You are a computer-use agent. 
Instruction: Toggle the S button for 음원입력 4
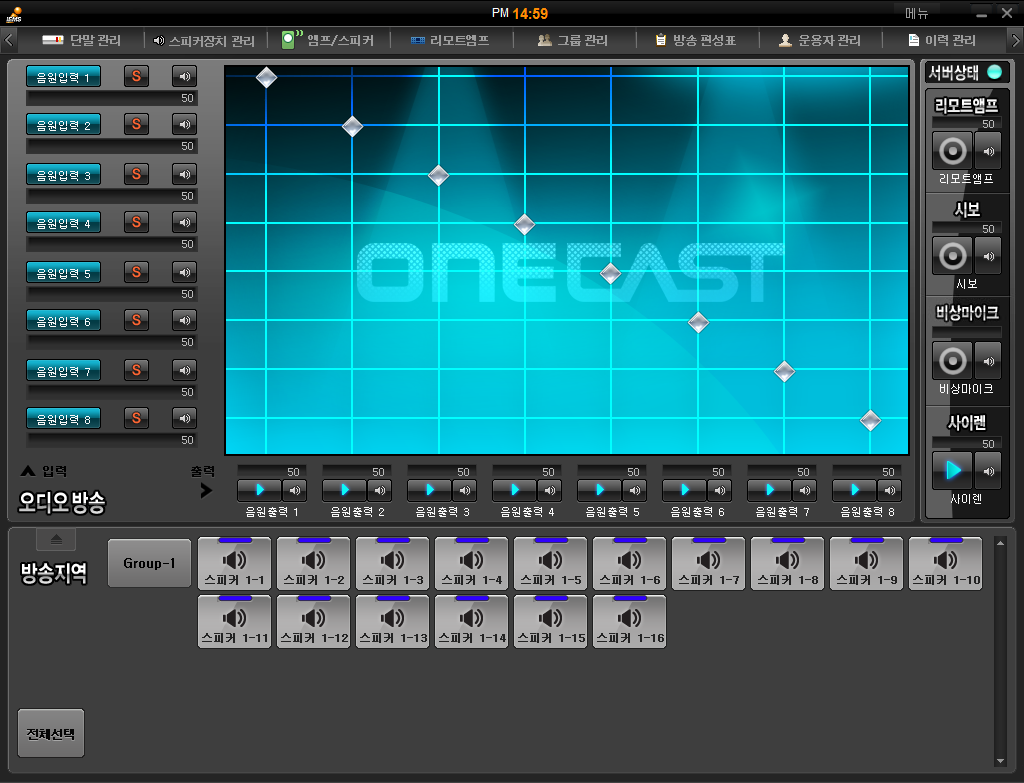(x=136, y=222)
